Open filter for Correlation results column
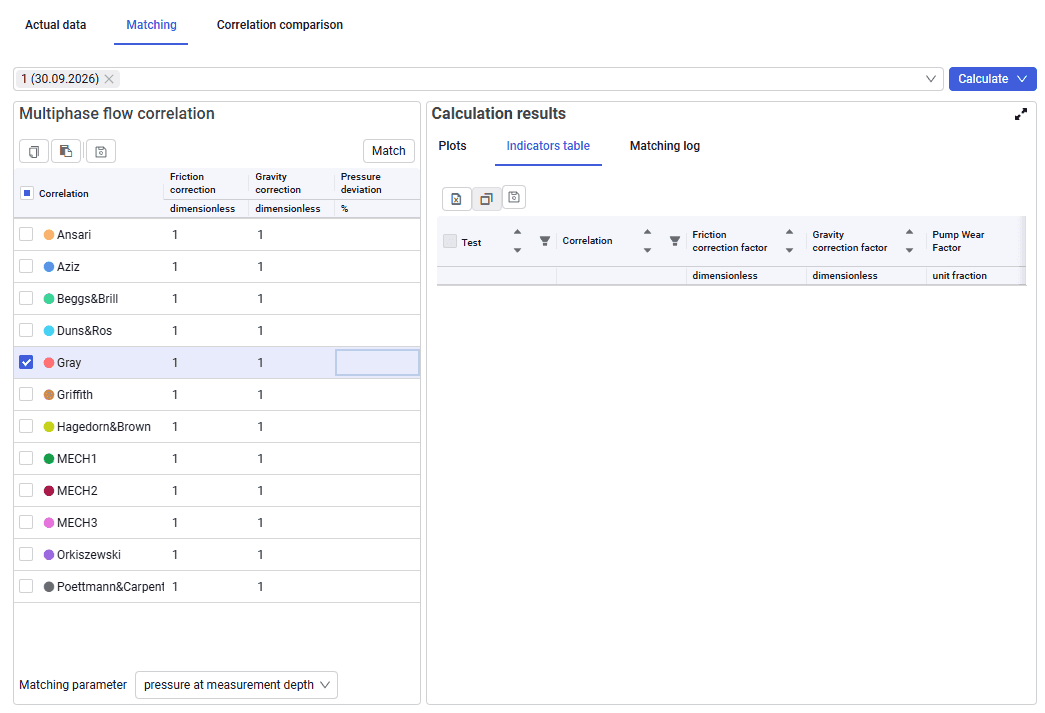1045x713 pixels. click(674, 241)
